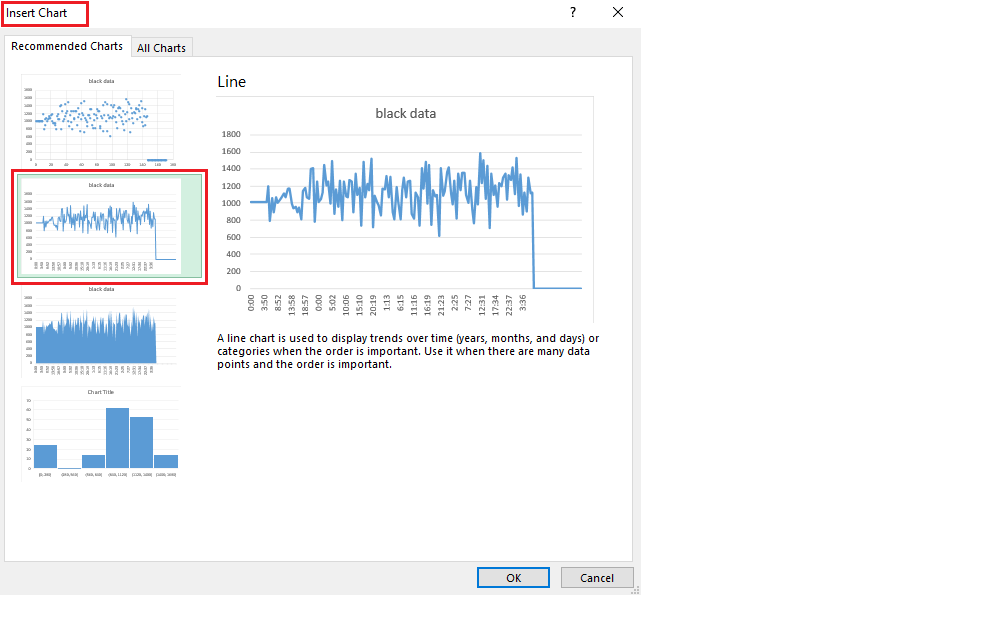Screen dimensions: 1008x630
Task: Click the tallest bar in histogram thumbnail
Action: tap(118, 438)
